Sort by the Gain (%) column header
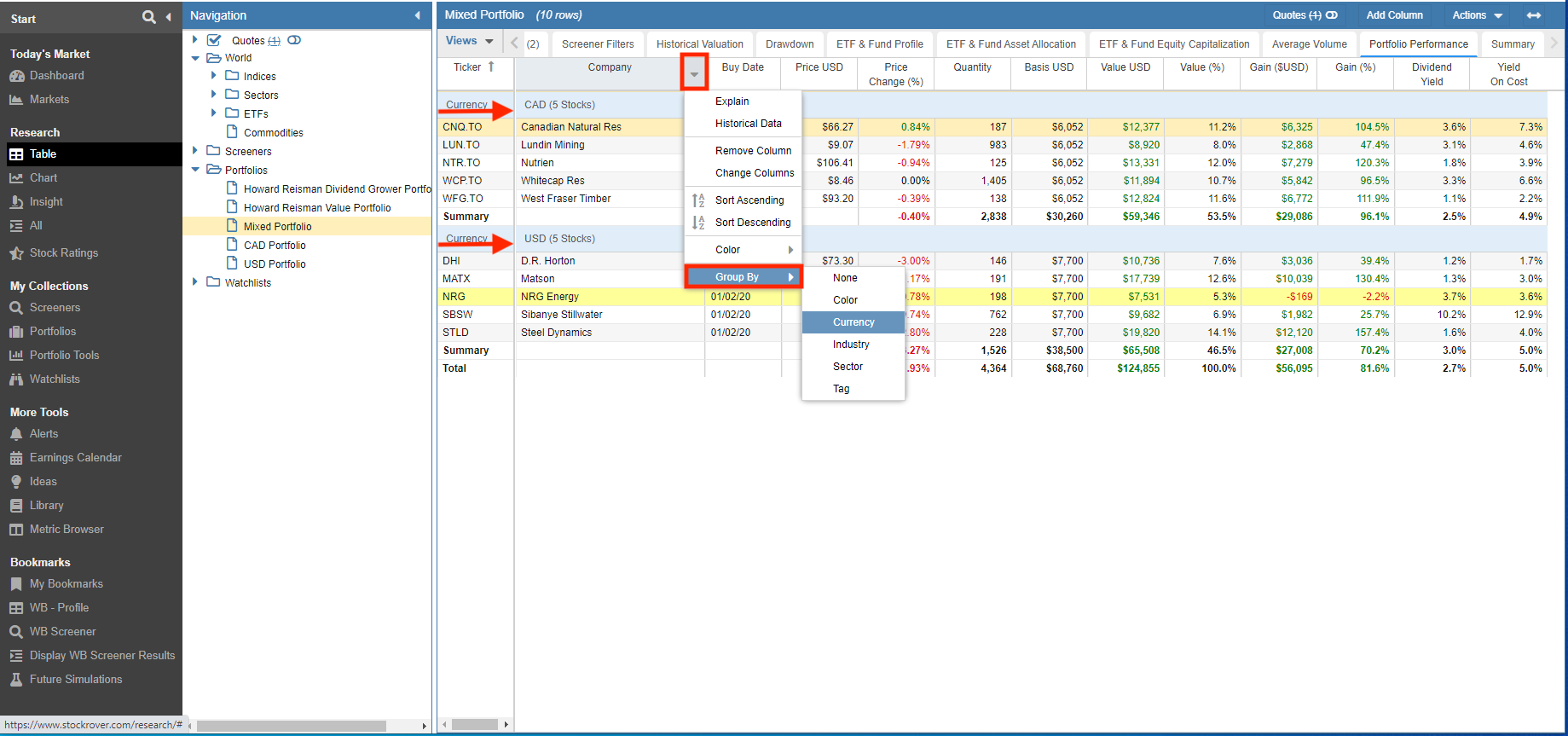Viewport: 1568px width, 736px height. click(x=1355, y=73)
